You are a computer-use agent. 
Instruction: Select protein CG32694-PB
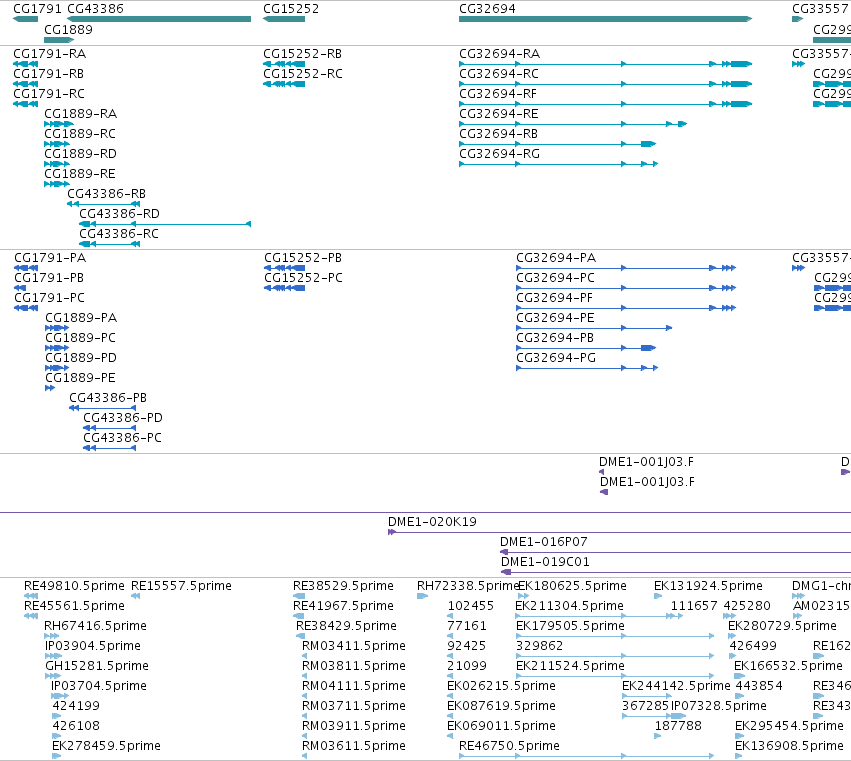click(555, 338)
